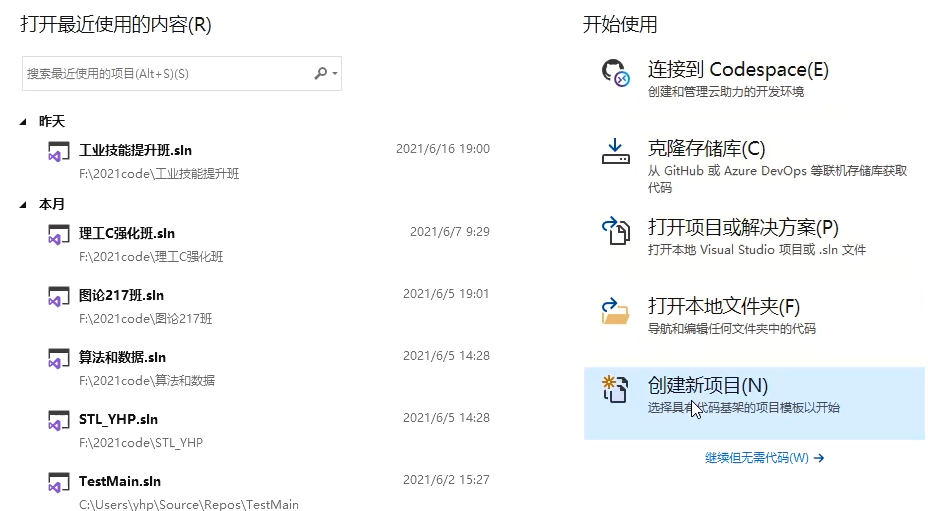Image resolution: width=928 pixels, height=511 pixels.
Task: Click the Codespace connection icon
Action: [614, 73]
